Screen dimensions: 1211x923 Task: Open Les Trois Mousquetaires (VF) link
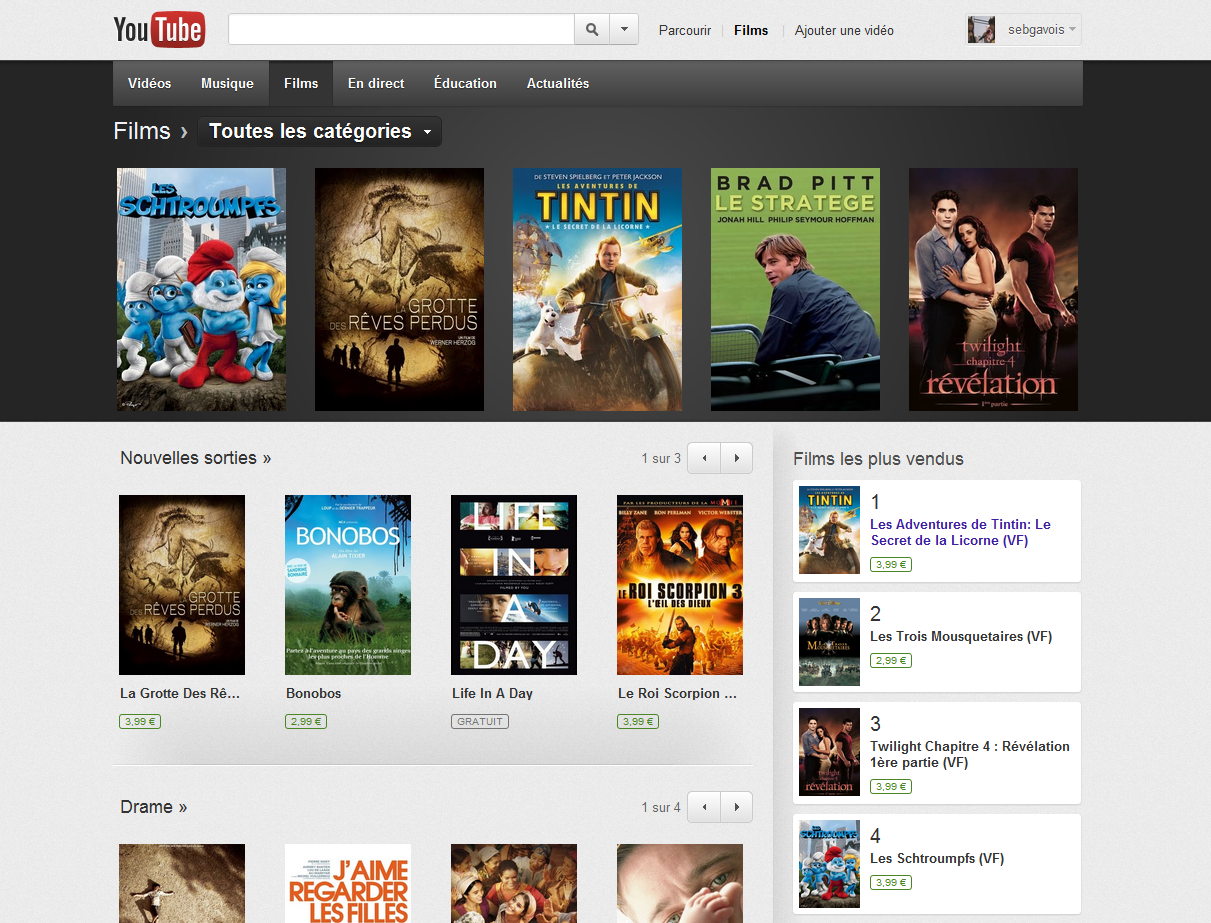[961, 636]
